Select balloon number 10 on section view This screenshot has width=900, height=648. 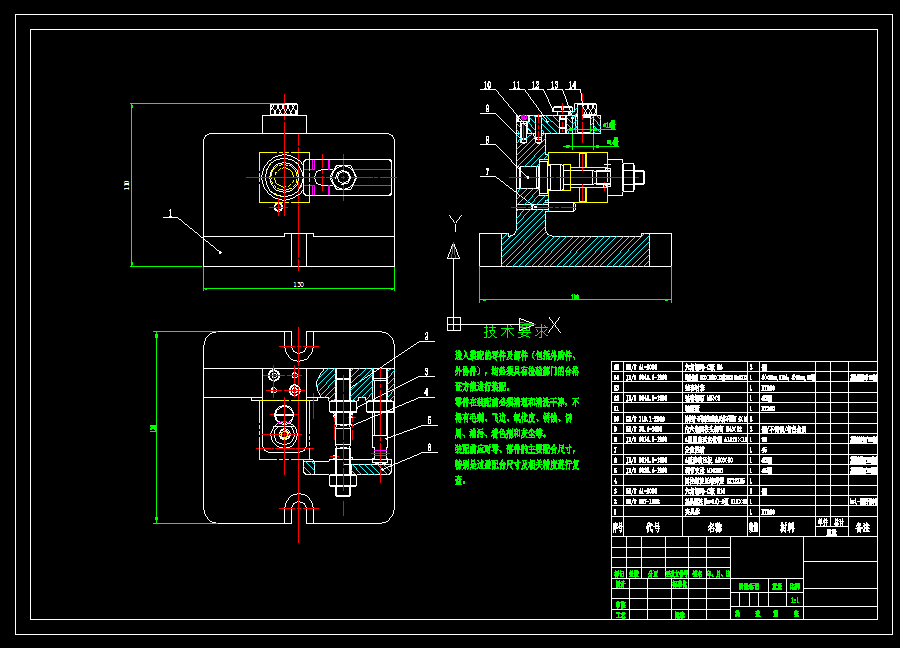pos(487,85)
